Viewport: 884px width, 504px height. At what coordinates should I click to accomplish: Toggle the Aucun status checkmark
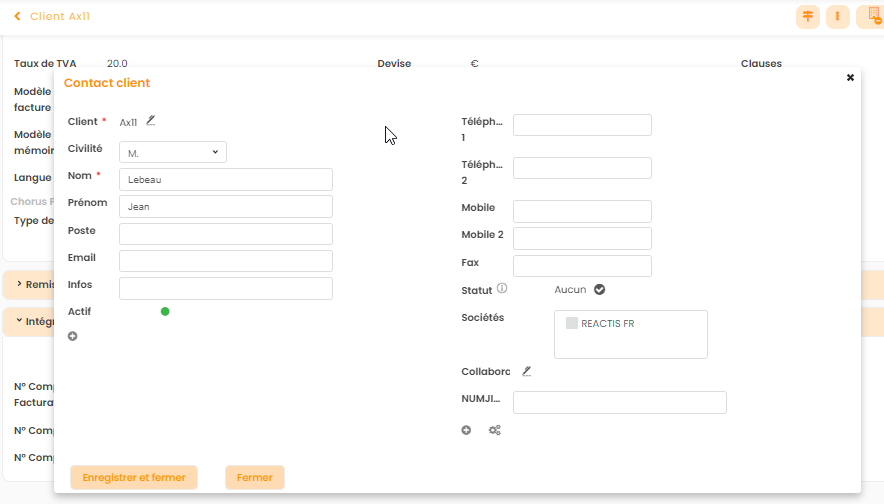[600, 290]
